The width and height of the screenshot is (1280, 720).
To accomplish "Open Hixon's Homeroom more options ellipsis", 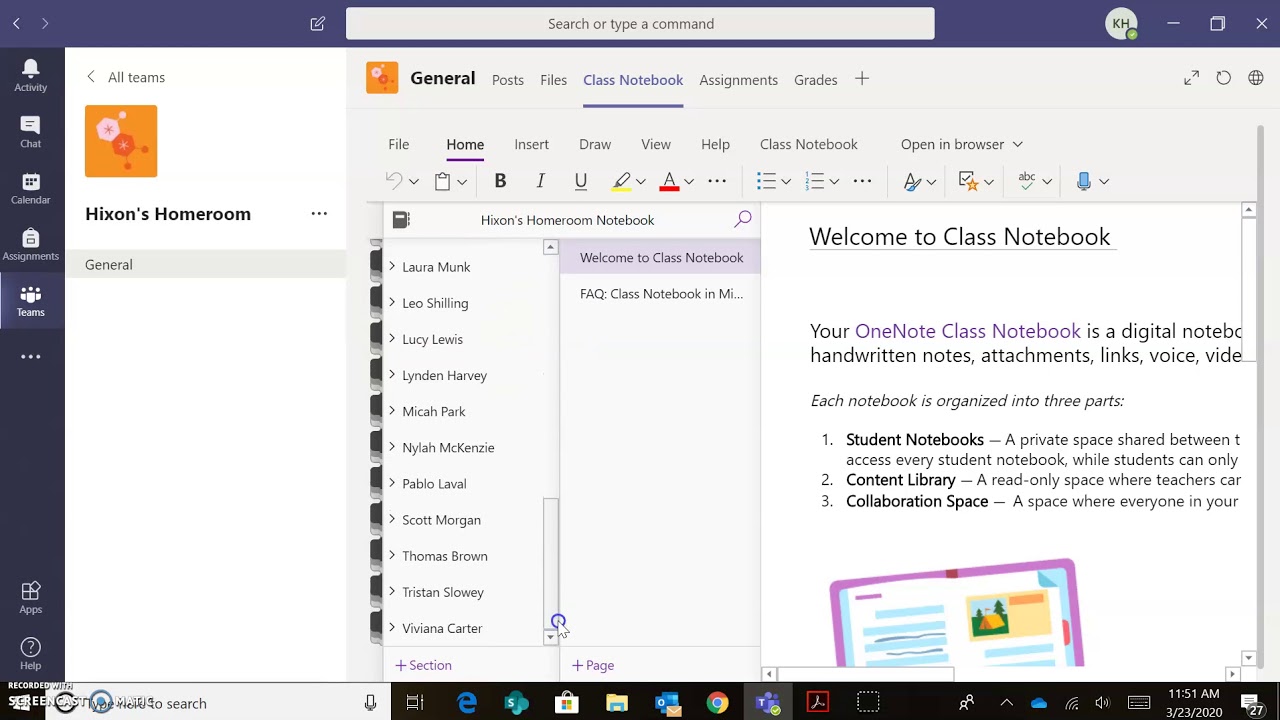I will (319, 214).
